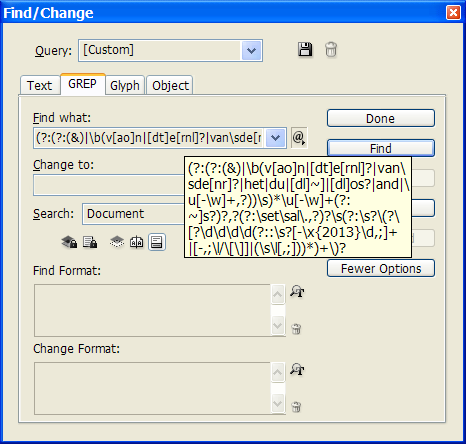Viewport: 466px width, 444px height.
Task: Click the Delete Query trash icon
Action: (331, 50)
